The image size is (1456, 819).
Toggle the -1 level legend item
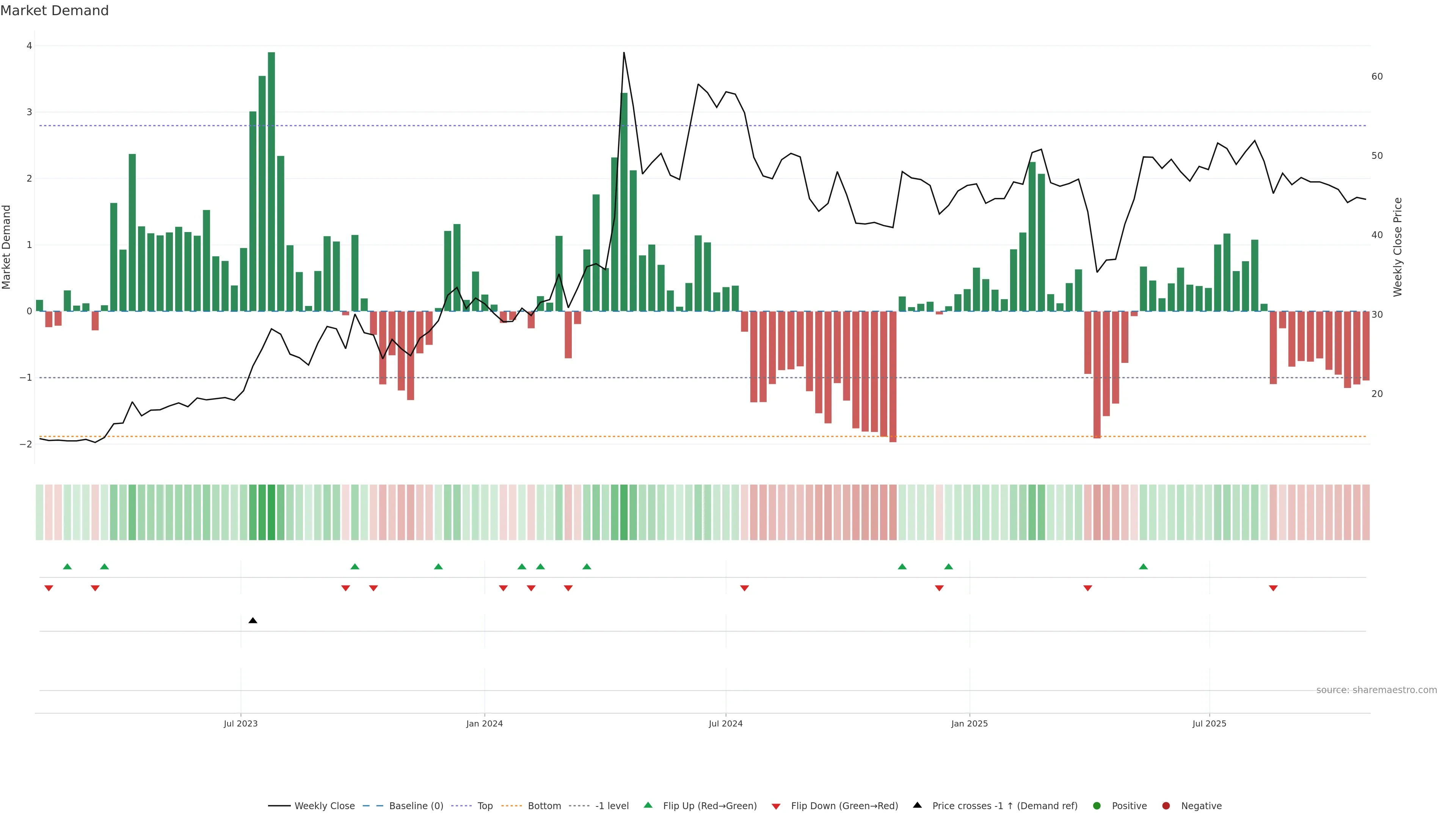point(612,806)
